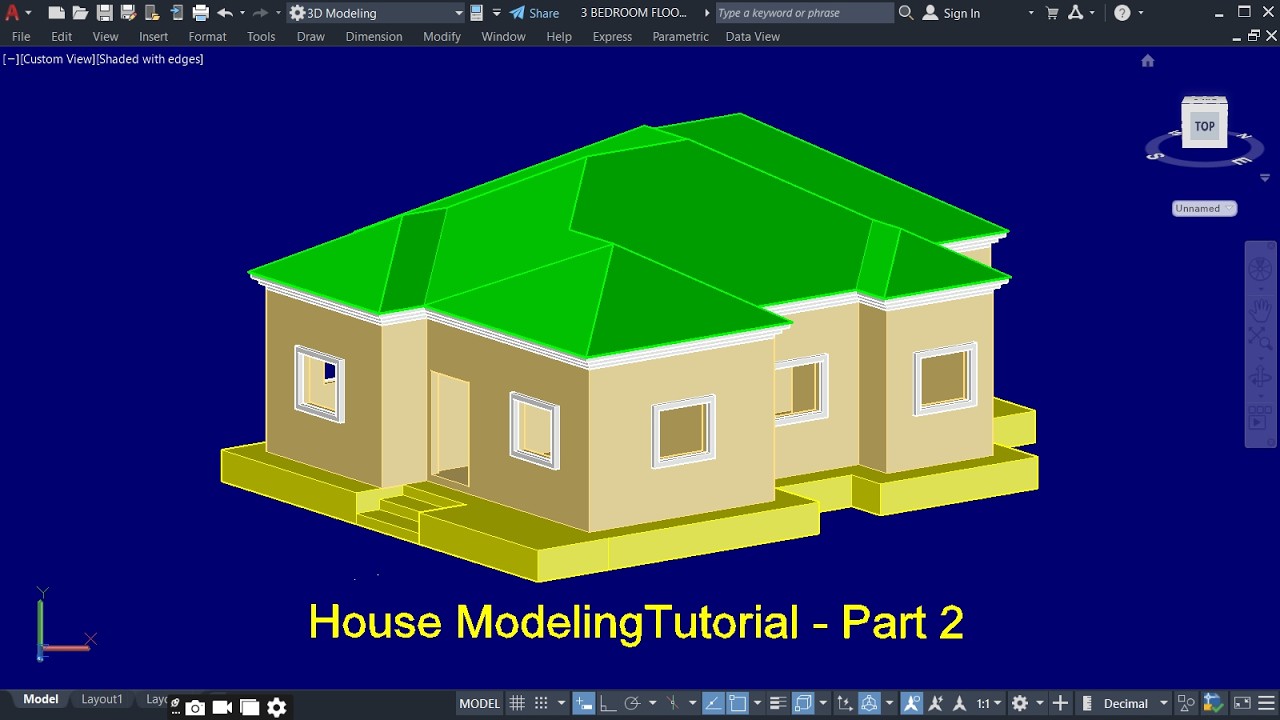1280x720 pixels.
Task: Open the Full Navigation Wheel icon
Action: tap(1260, 271)
